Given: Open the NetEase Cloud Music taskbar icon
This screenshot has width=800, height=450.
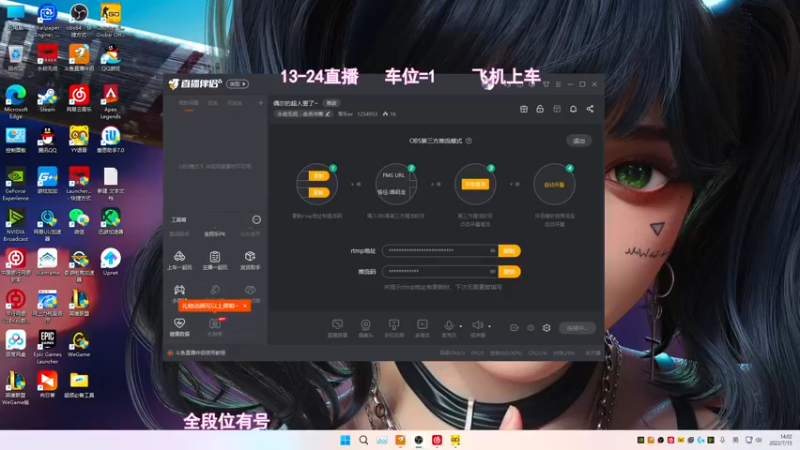Looking at the screenshot, I should tap(437, 440).
